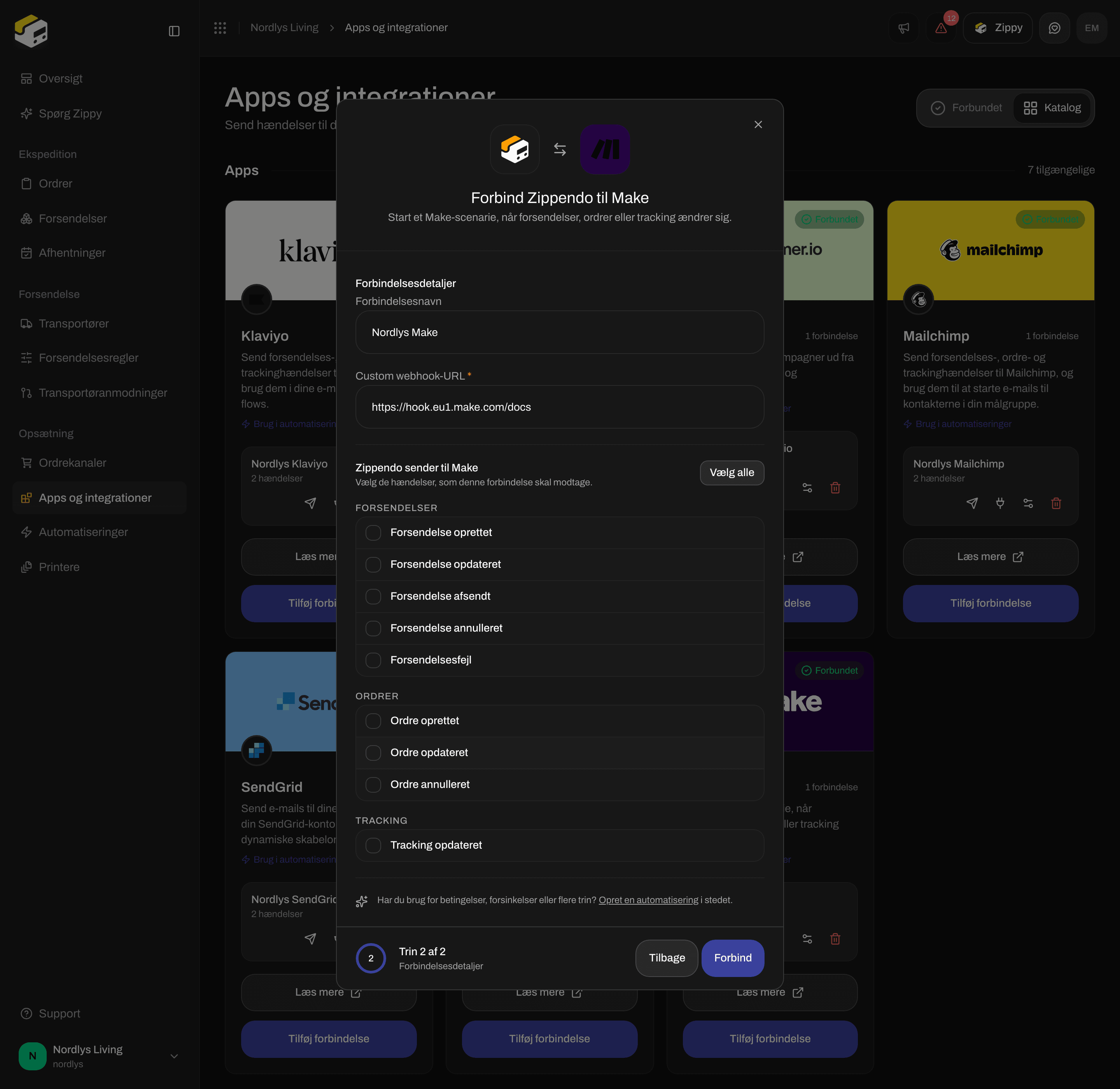Open Læs mere on Mailchimp card
Viewport: 1120px width, 1089px height.
pos(990,557)
